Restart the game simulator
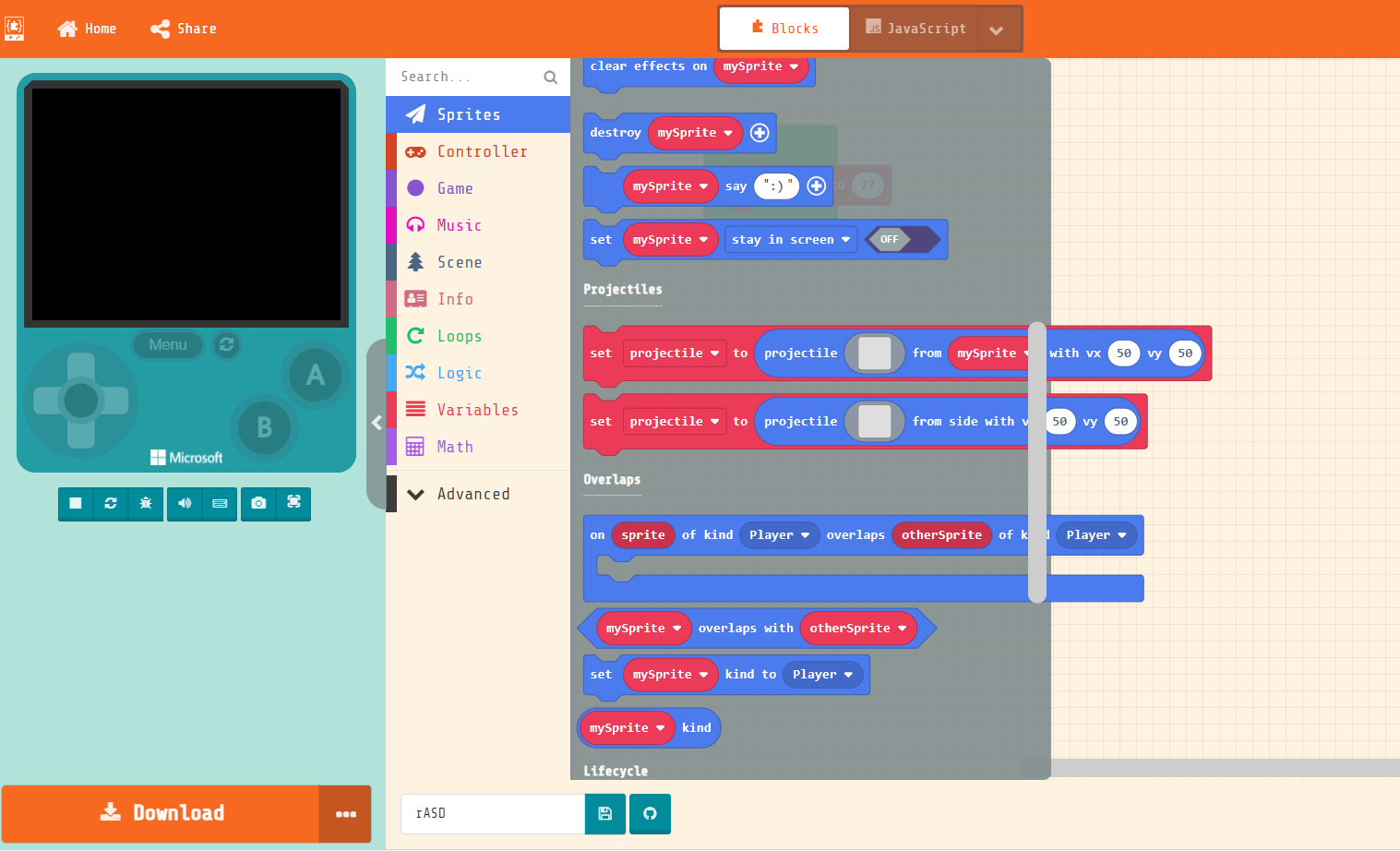Image resolution: width=1400 pixels, height=851 pixels. pos(110,503)
